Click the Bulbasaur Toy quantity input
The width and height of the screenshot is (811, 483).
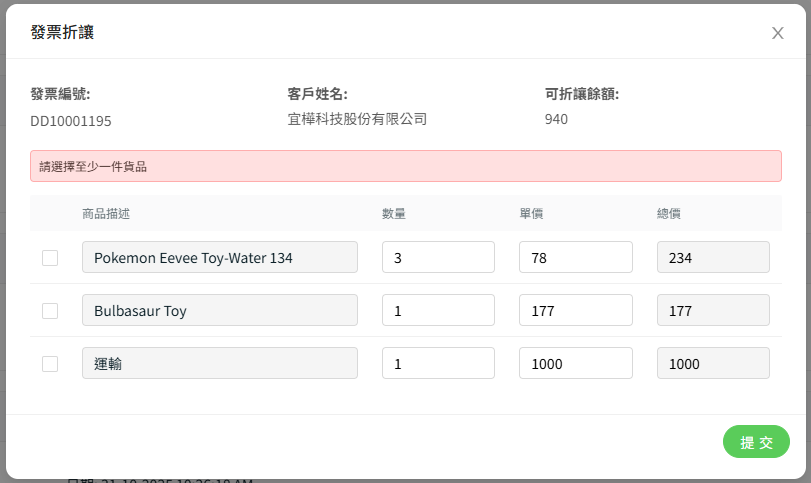click(438, 310)
